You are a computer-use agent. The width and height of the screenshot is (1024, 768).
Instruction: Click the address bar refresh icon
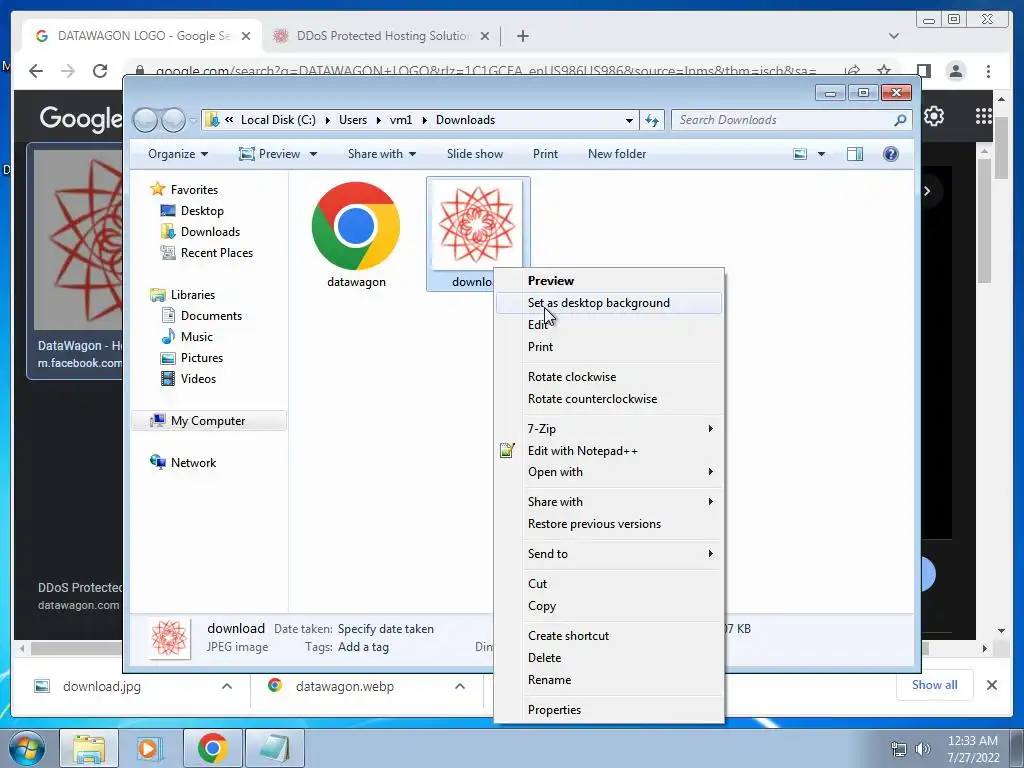[x=652, y=120]
